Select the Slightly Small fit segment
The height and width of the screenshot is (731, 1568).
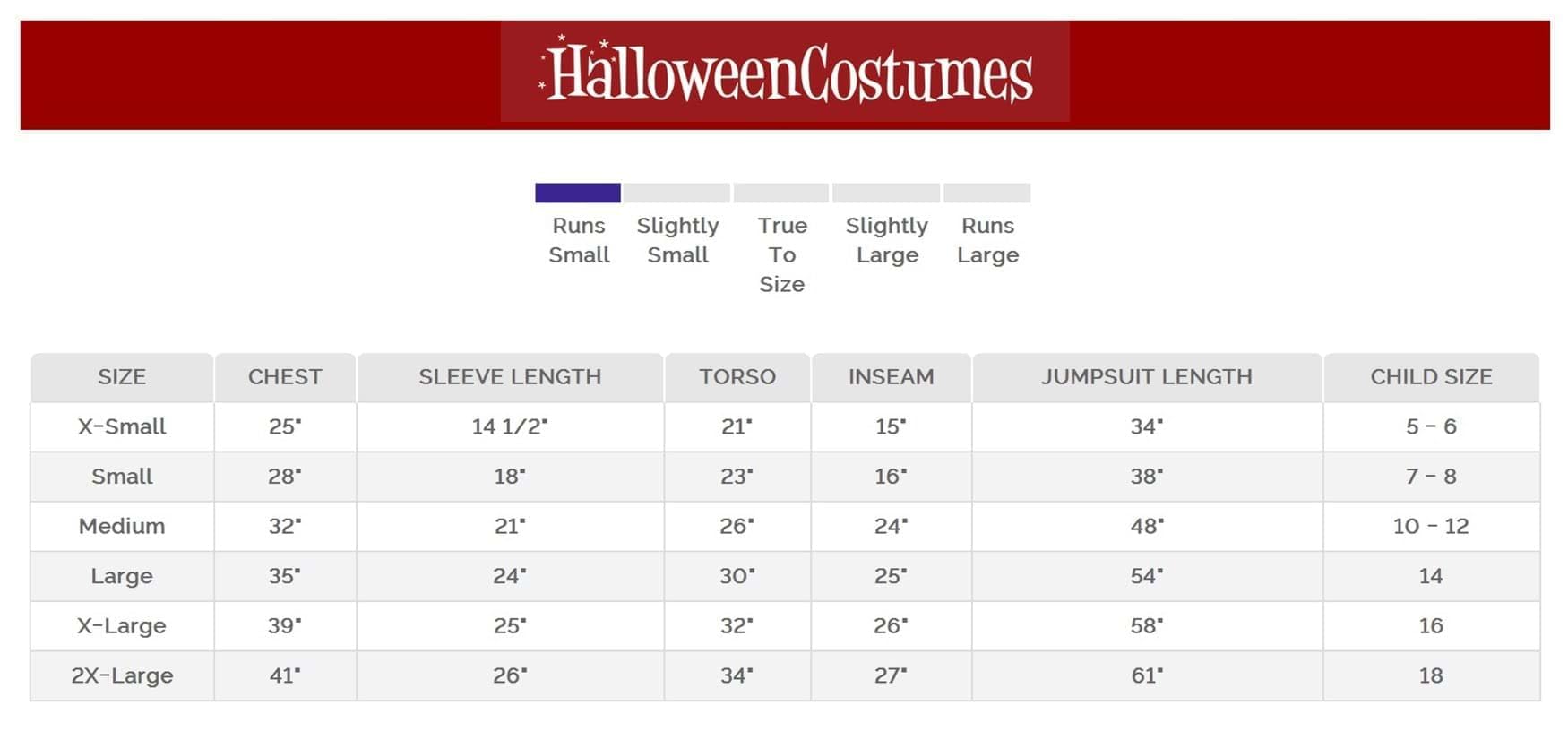point(676,193)
